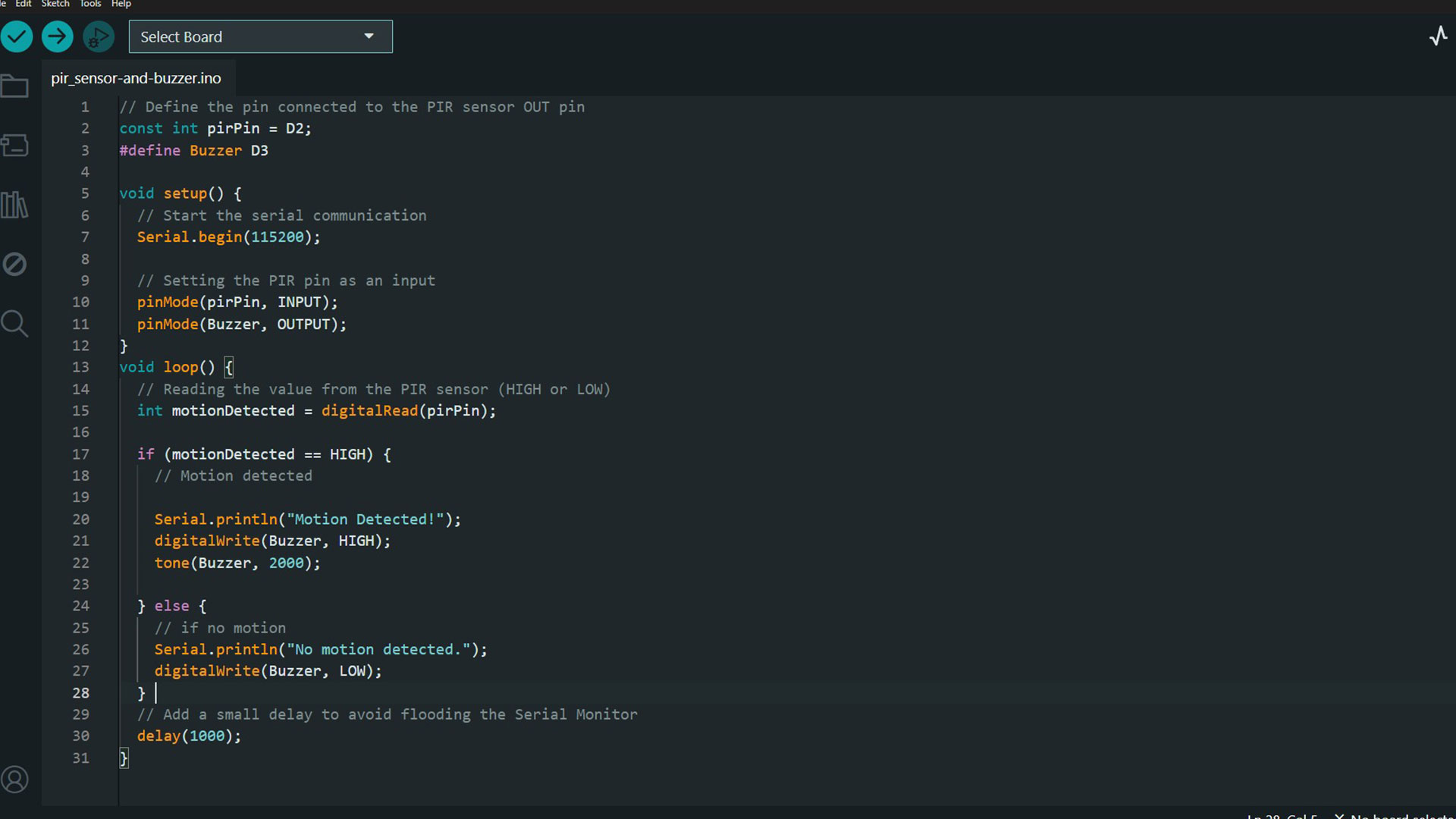Image resolution: width=1456 pixels, height=819 pixels.
Task: Click 'if (motionDetected == HIGH) {' line
Action: coord(264,453)
